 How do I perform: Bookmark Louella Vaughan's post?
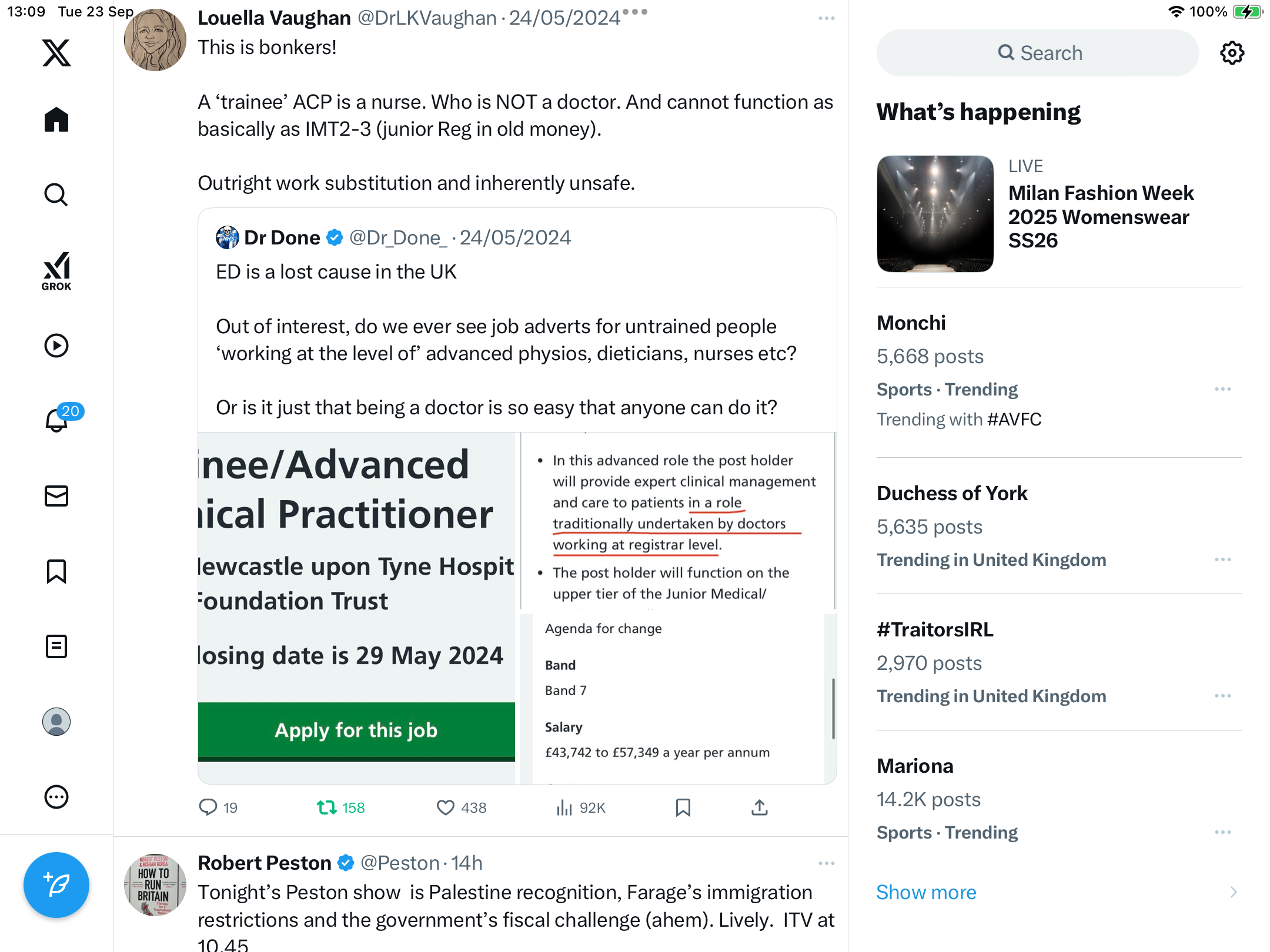pyautogui.click(x=683, y=808)
